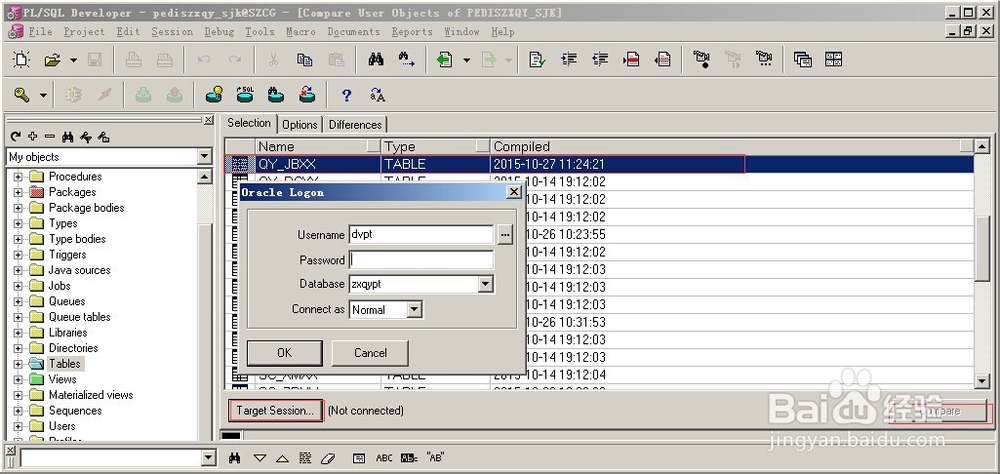Click the Uncomment selection document icon

[662, 60]
